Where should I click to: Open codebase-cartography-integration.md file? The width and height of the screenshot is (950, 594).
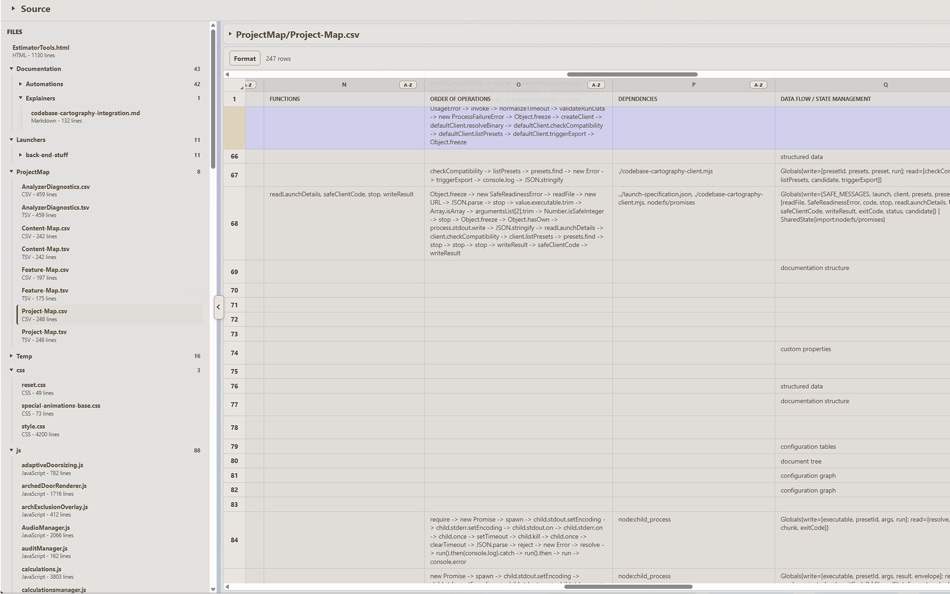tap(85, 116)
